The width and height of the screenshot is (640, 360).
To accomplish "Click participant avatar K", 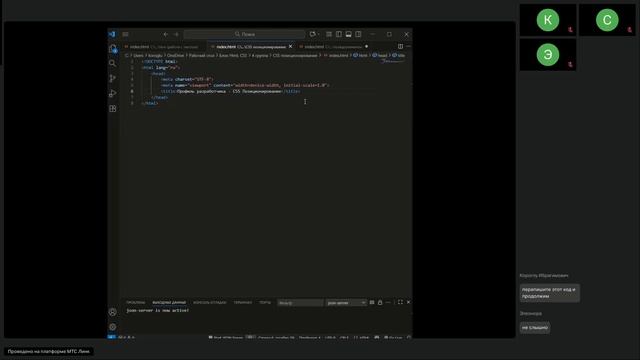I will coord(548,20).
